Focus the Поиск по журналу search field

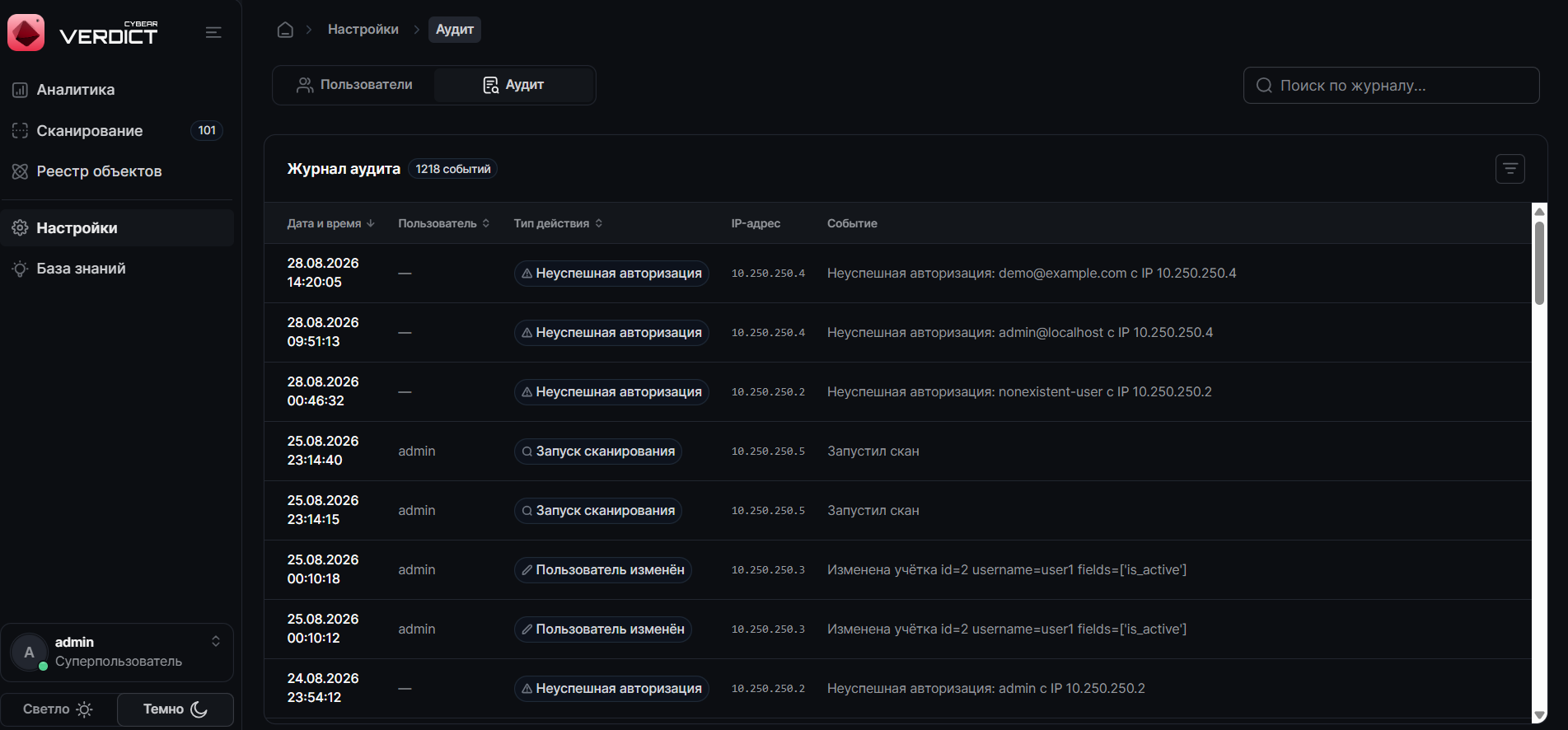[1391, 86]
